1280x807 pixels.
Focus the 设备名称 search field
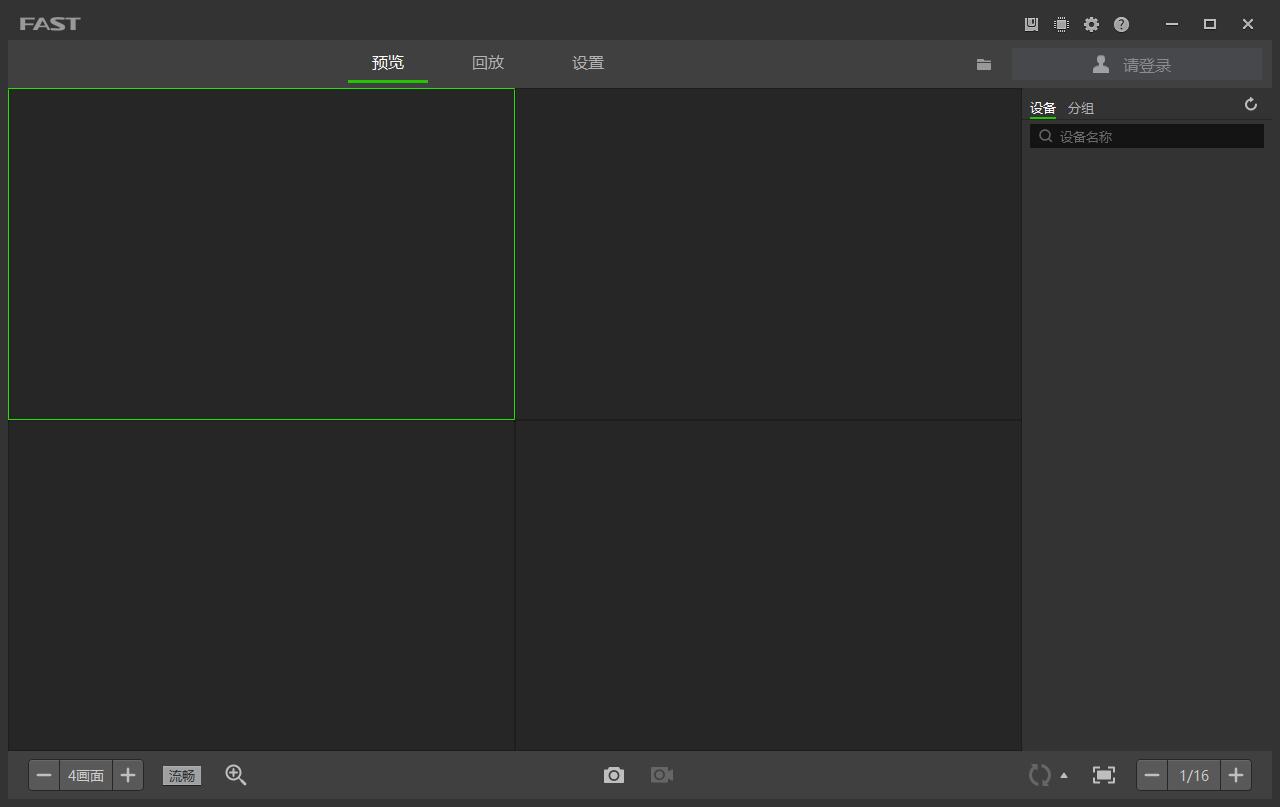(1147, 137)
